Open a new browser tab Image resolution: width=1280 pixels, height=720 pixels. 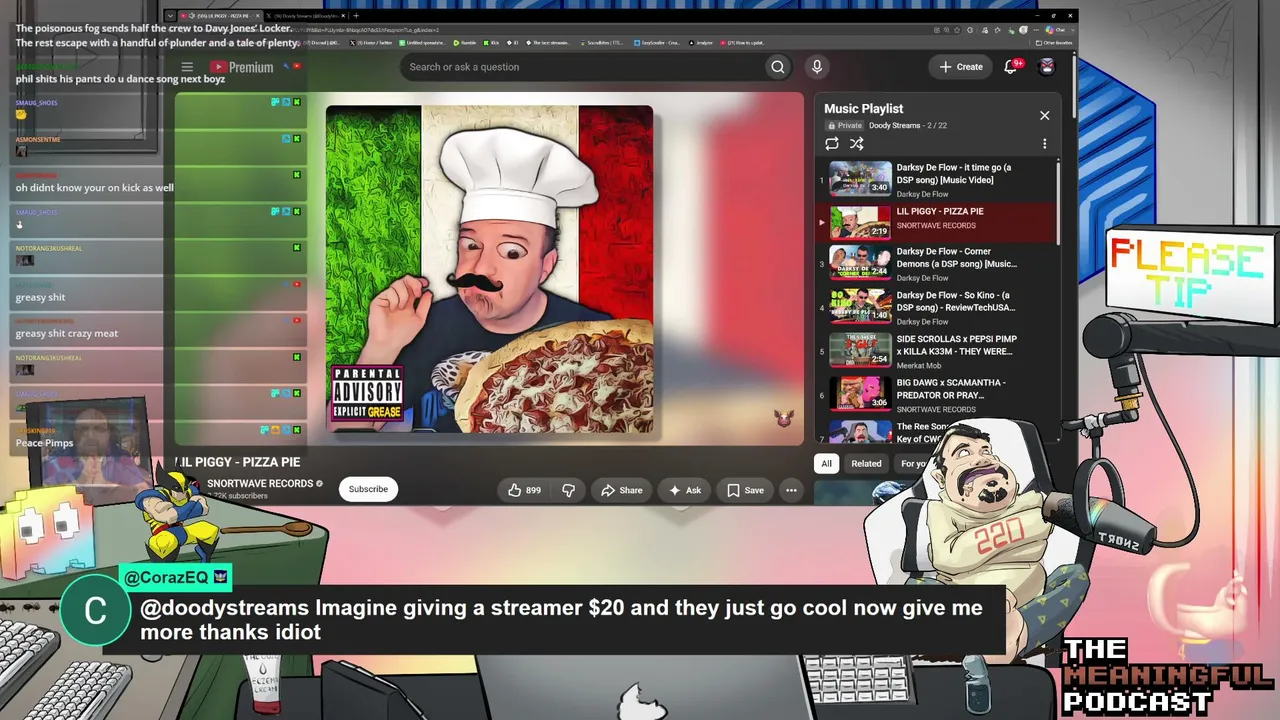[356, 16]
